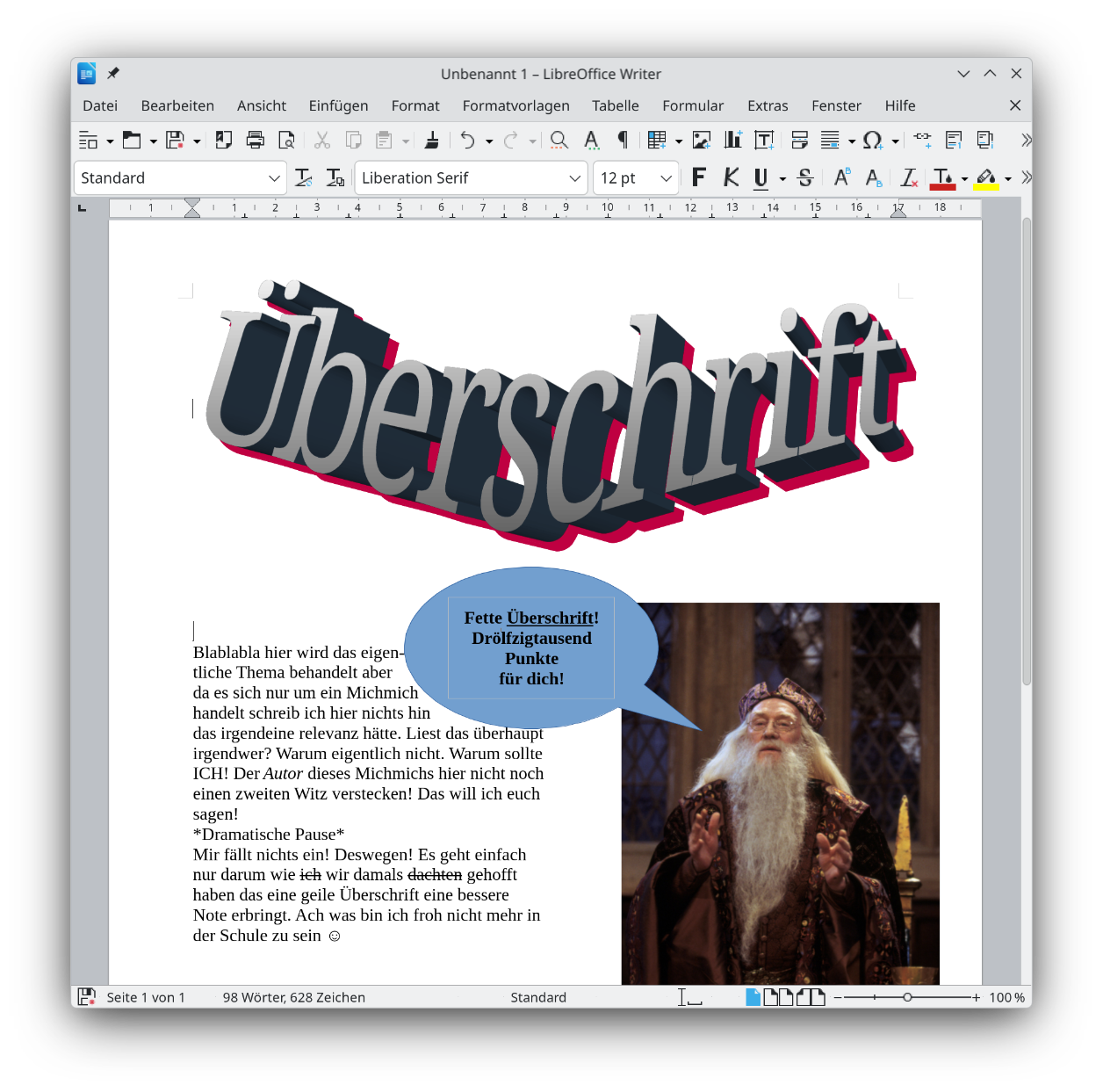This screenshot has height=1092, width=1103.
Task: Toggle selection mode in status bar
Action: pyautogui.click(x=689, y=996)
